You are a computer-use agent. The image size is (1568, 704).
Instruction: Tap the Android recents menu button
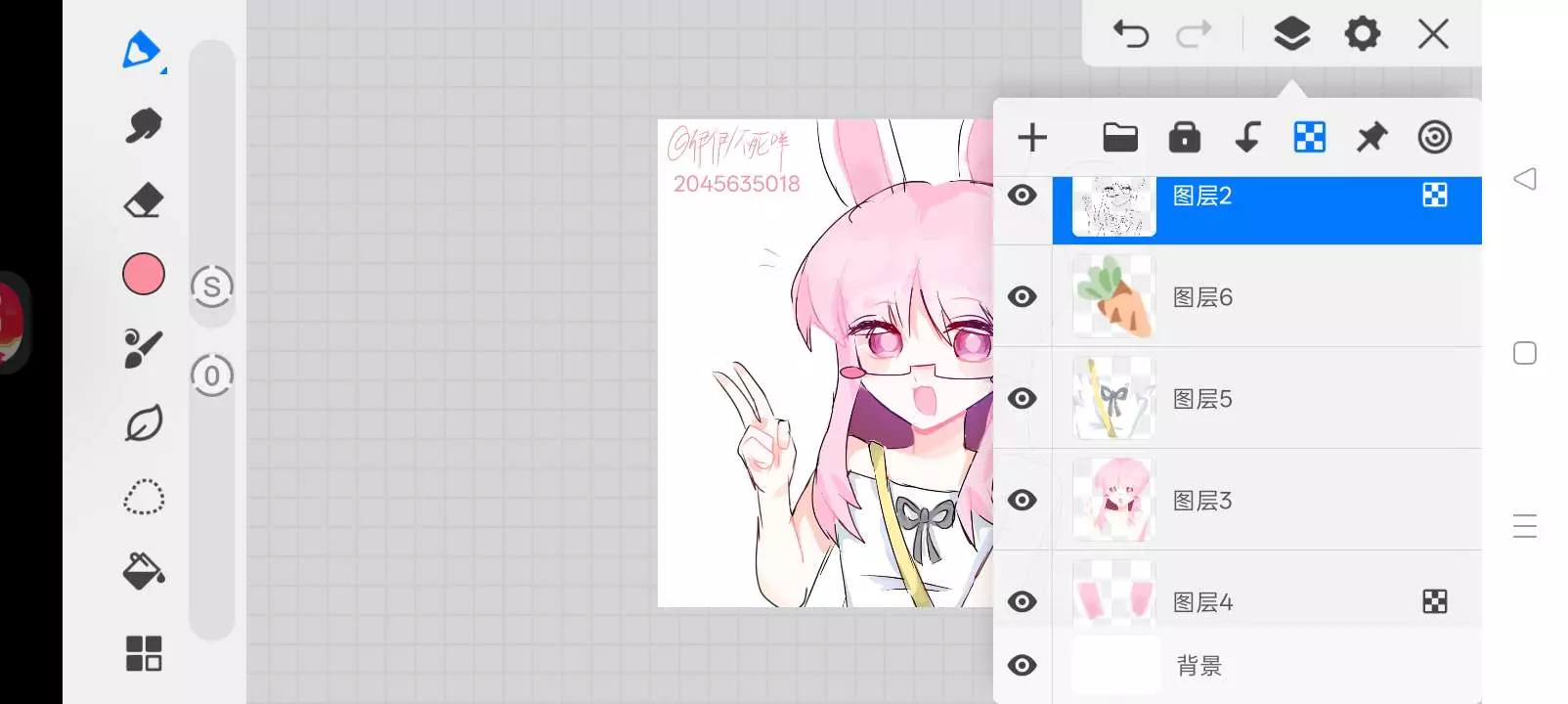(1525, 527)
